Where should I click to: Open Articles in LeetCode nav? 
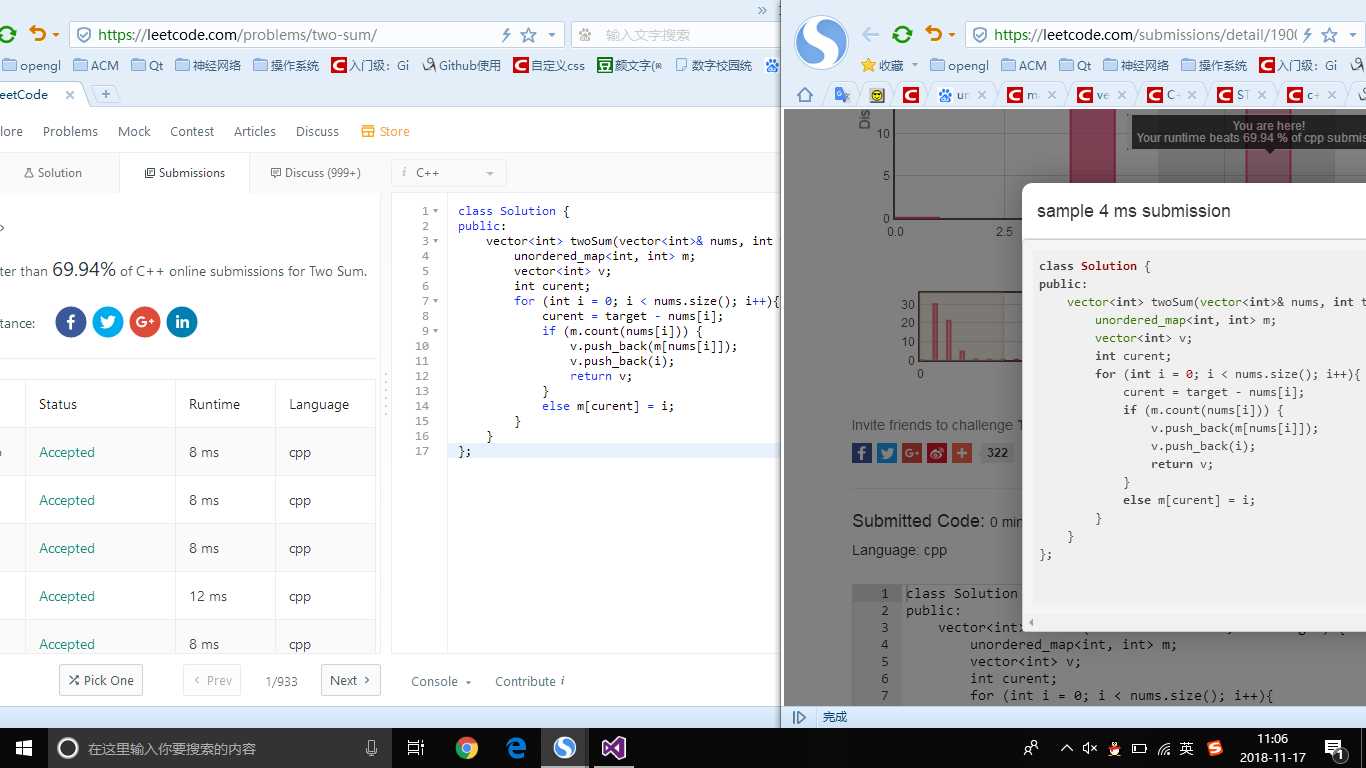click(x=255, y=131)
